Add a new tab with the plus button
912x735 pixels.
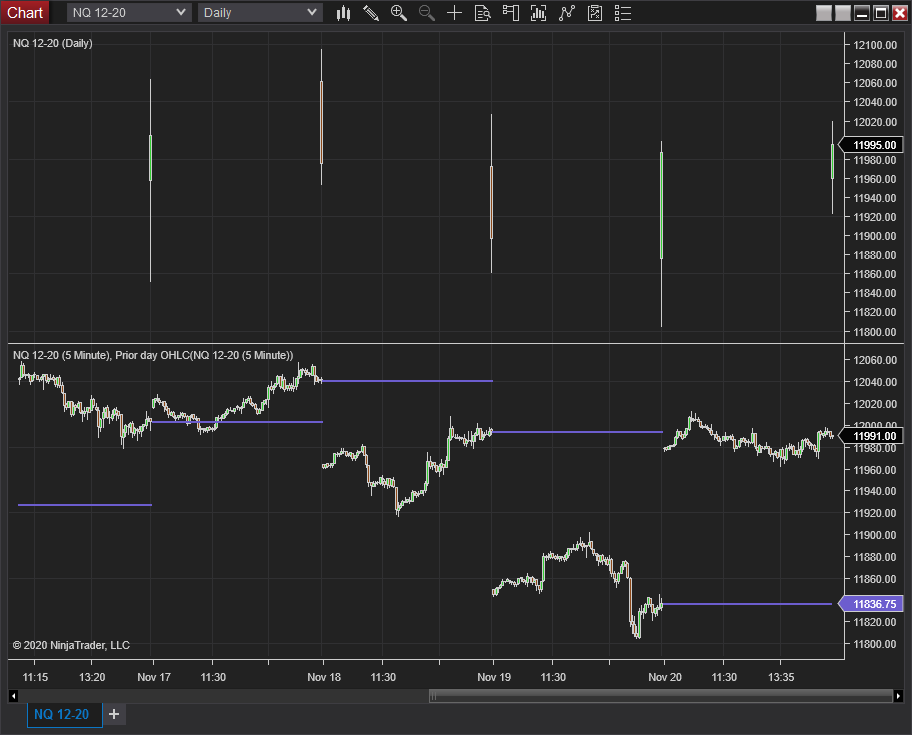(x=113, y=714)
